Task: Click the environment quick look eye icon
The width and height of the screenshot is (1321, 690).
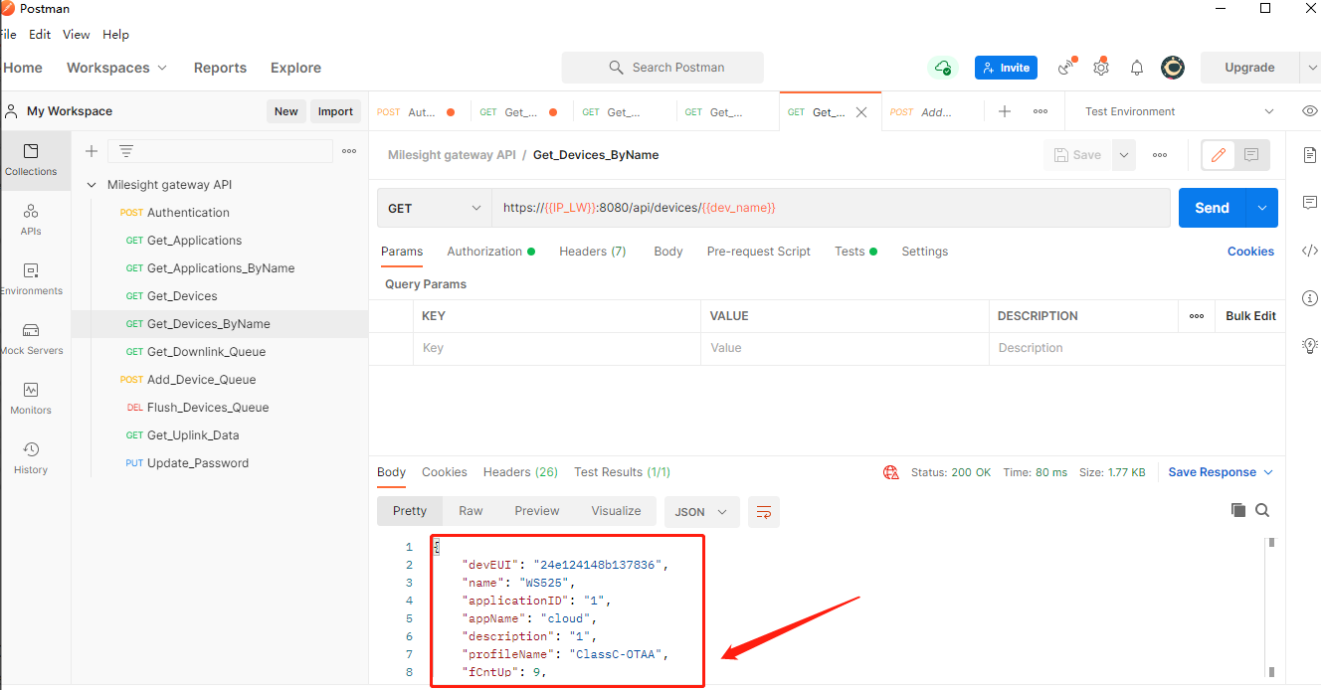Action: tap(1310, 111)
